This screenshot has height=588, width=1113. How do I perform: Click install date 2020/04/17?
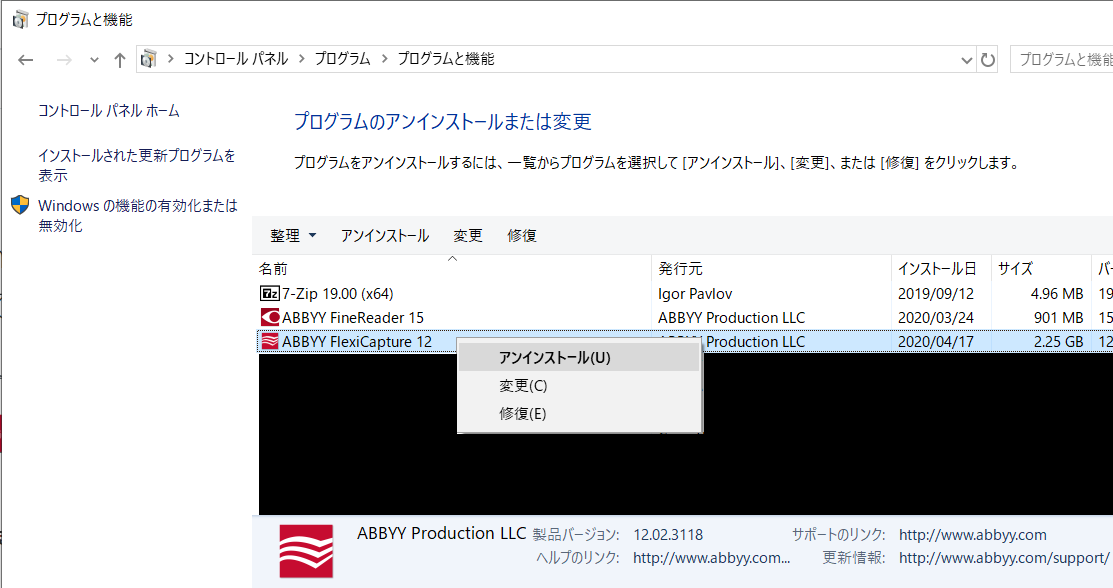(936, 342)
